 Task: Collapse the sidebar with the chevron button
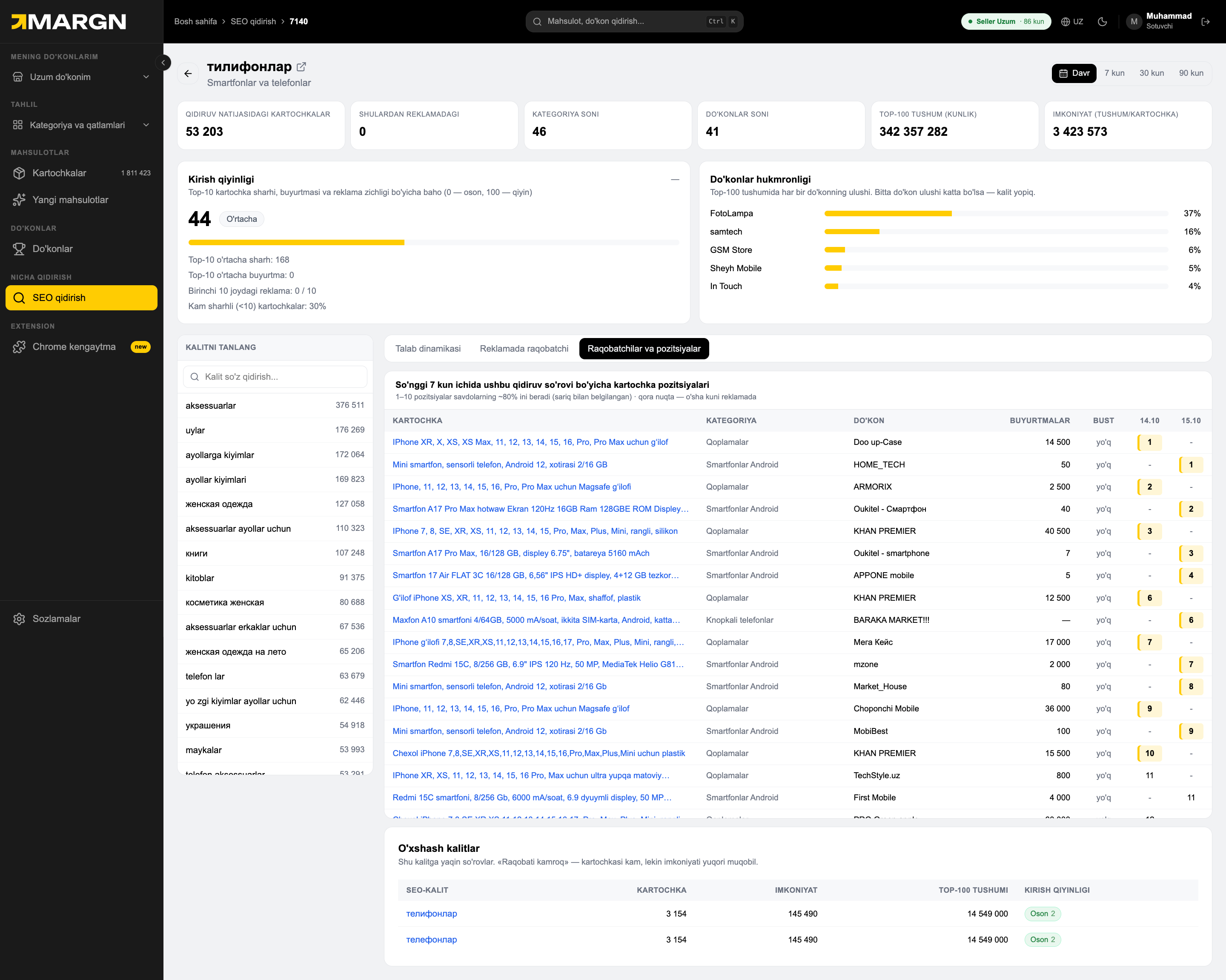click(163, 63)
